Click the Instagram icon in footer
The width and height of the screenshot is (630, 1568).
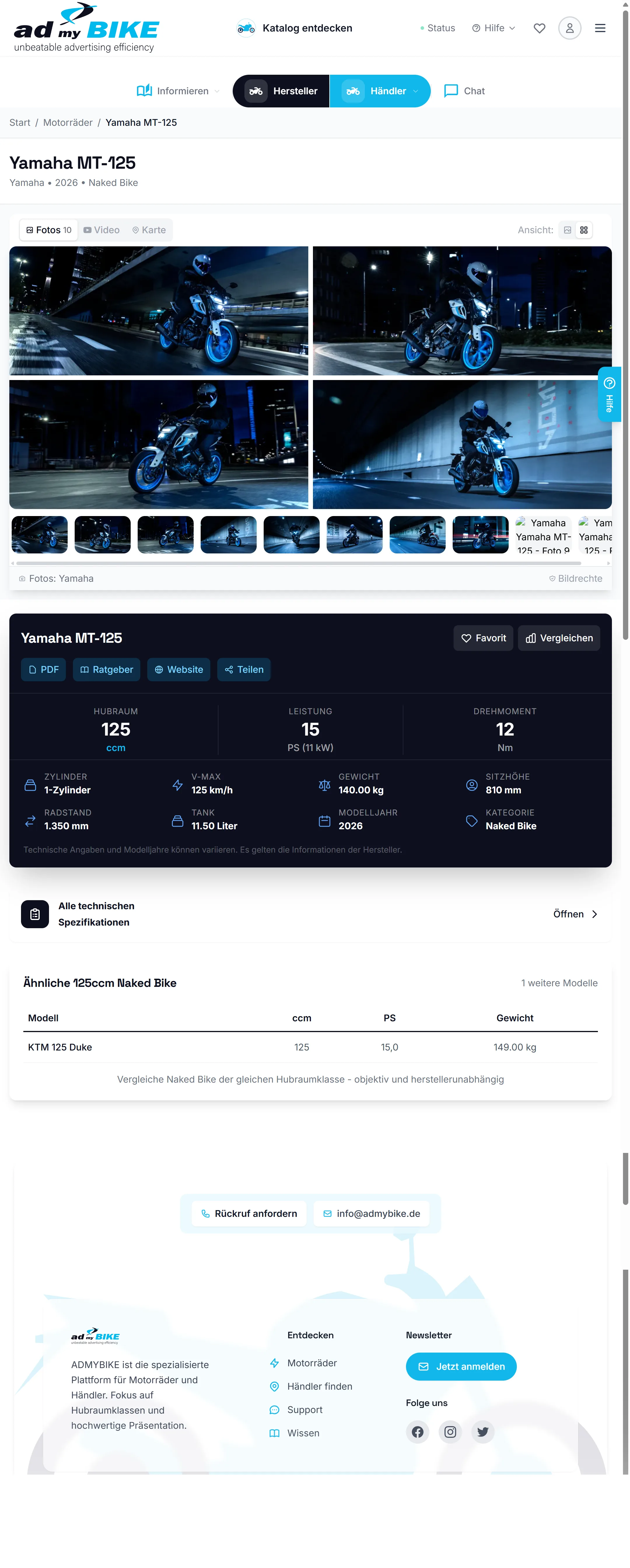coord(450,1432)
